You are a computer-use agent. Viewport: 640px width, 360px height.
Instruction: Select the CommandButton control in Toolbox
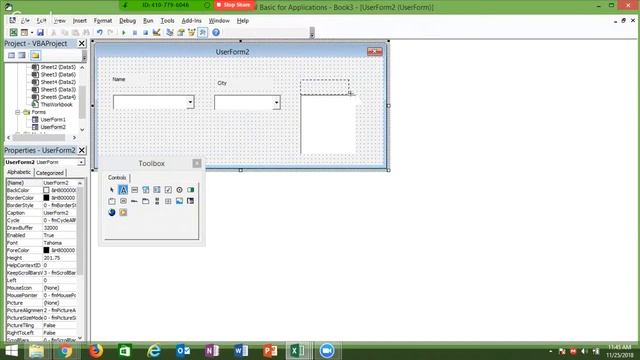tap(123, 201)
